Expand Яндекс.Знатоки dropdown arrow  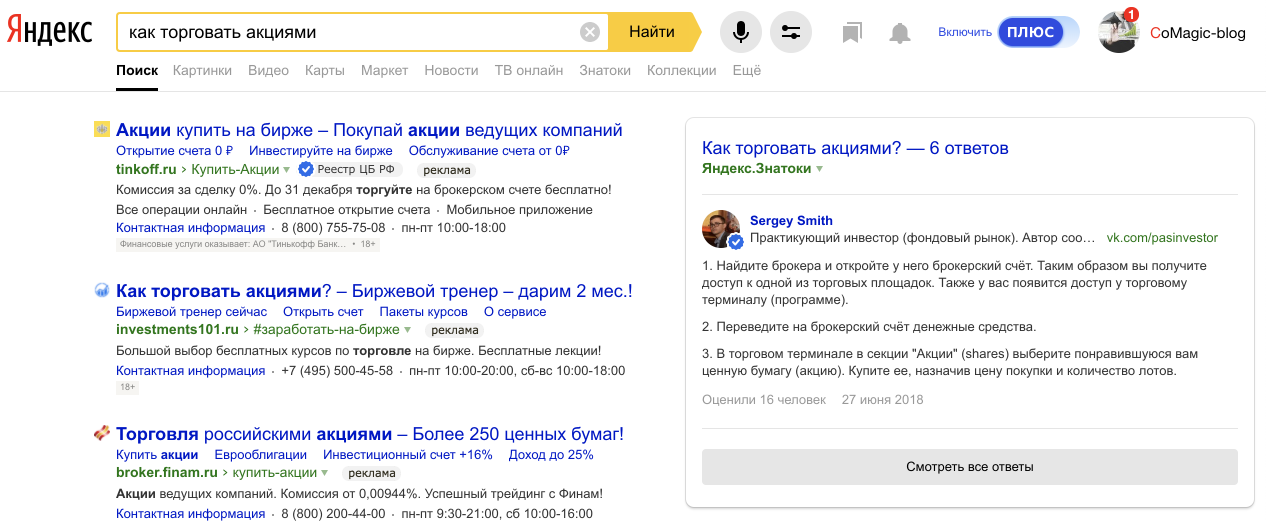(x=820, y=169)
